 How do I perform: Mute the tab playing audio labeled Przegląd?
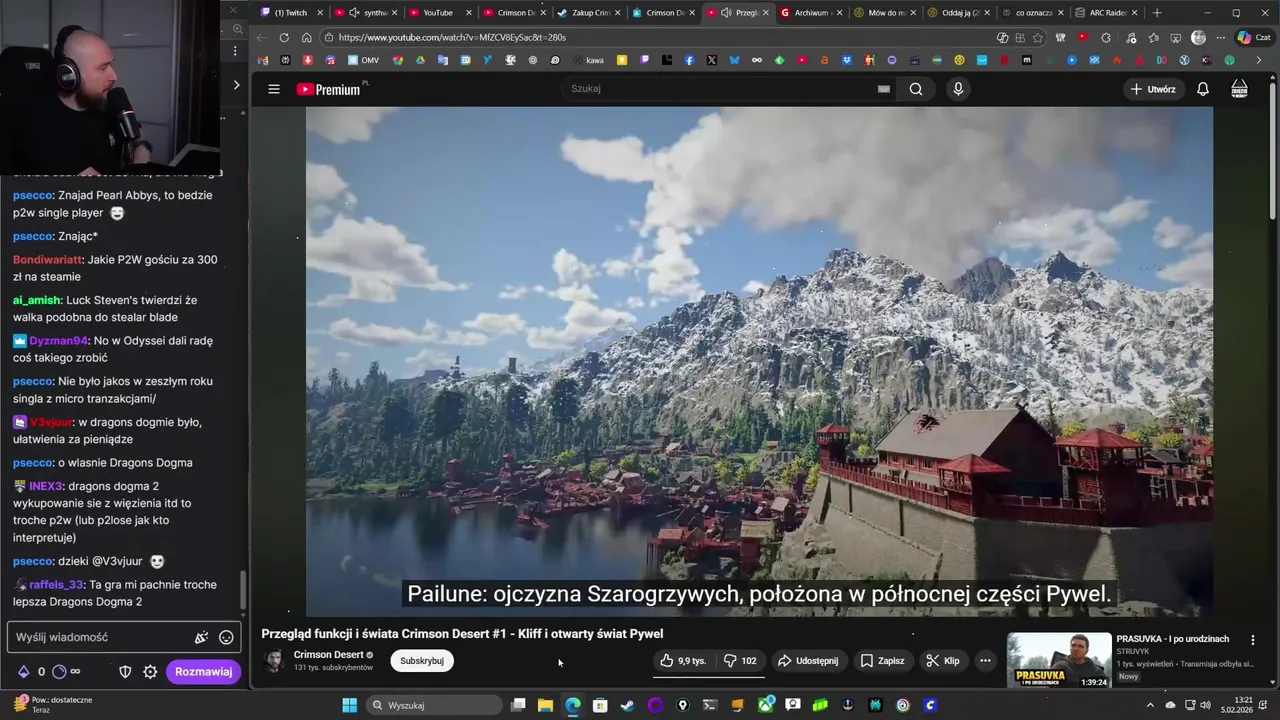tap(726, 13)
